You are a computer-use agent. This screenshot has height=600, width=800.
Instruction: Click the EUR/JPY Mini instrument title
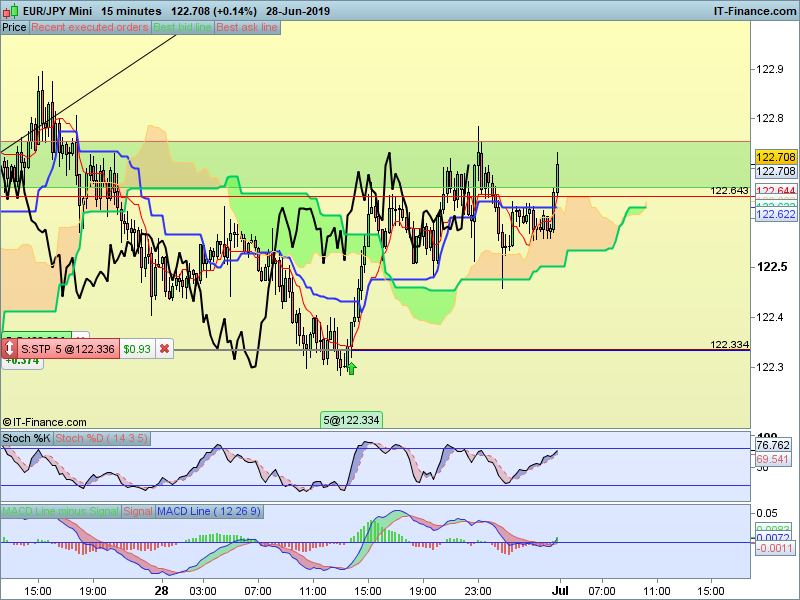57,11
